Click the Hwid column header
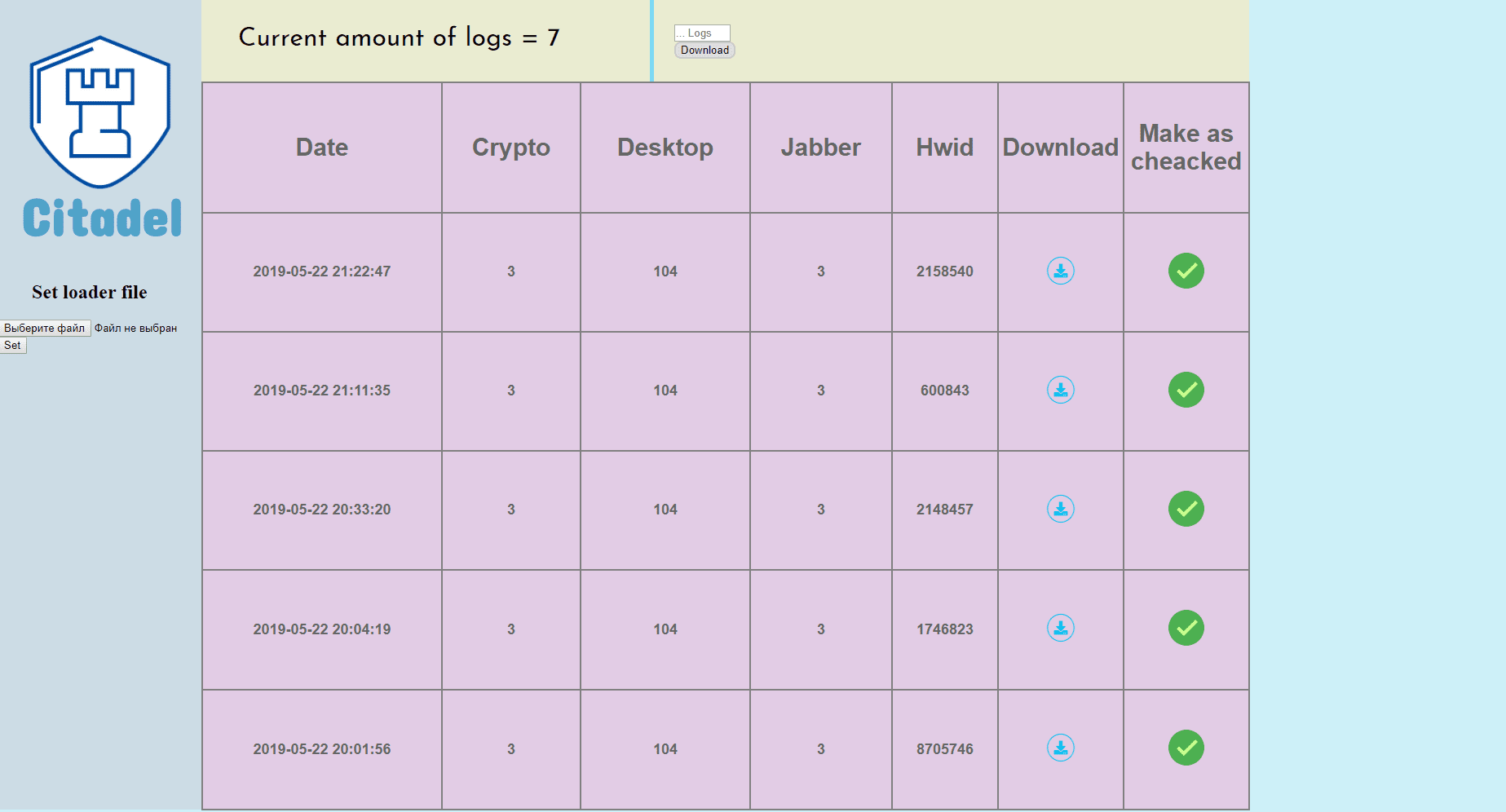 [x=944, y=148]
